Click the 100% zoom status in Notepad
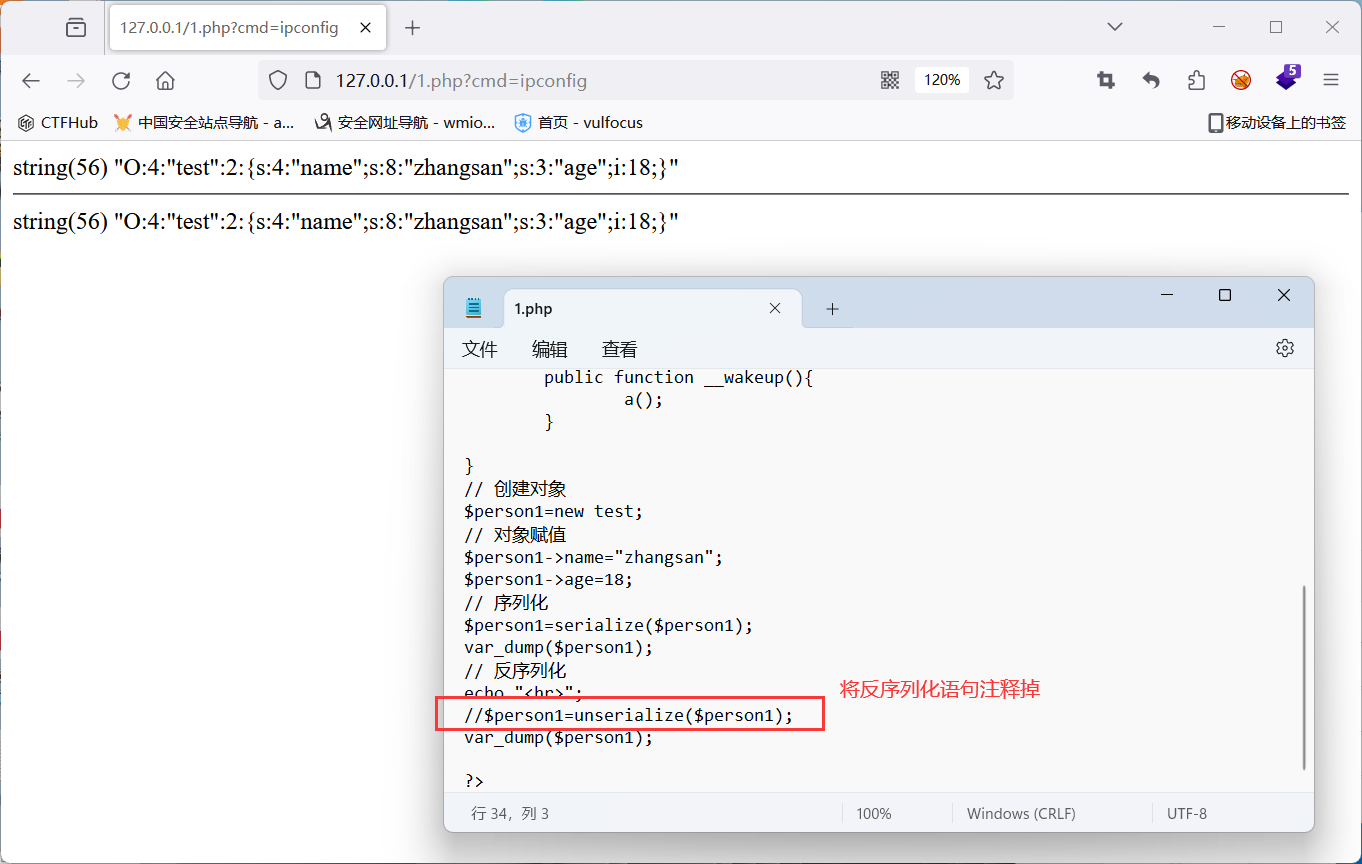Screen dimensions: 1362x864 [874, 814]
